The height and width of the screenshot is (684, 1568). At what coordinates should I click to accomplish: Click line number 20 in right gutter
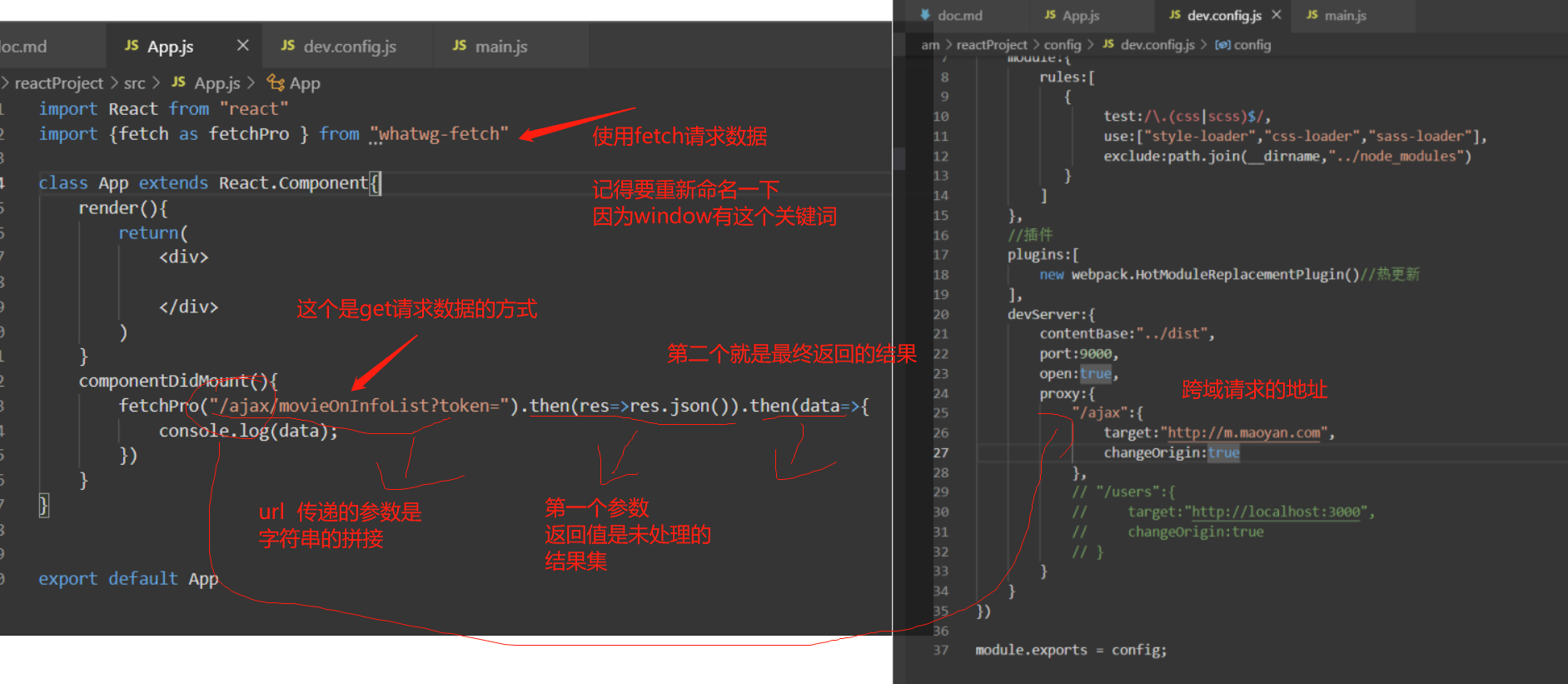(x=940, y=315)
